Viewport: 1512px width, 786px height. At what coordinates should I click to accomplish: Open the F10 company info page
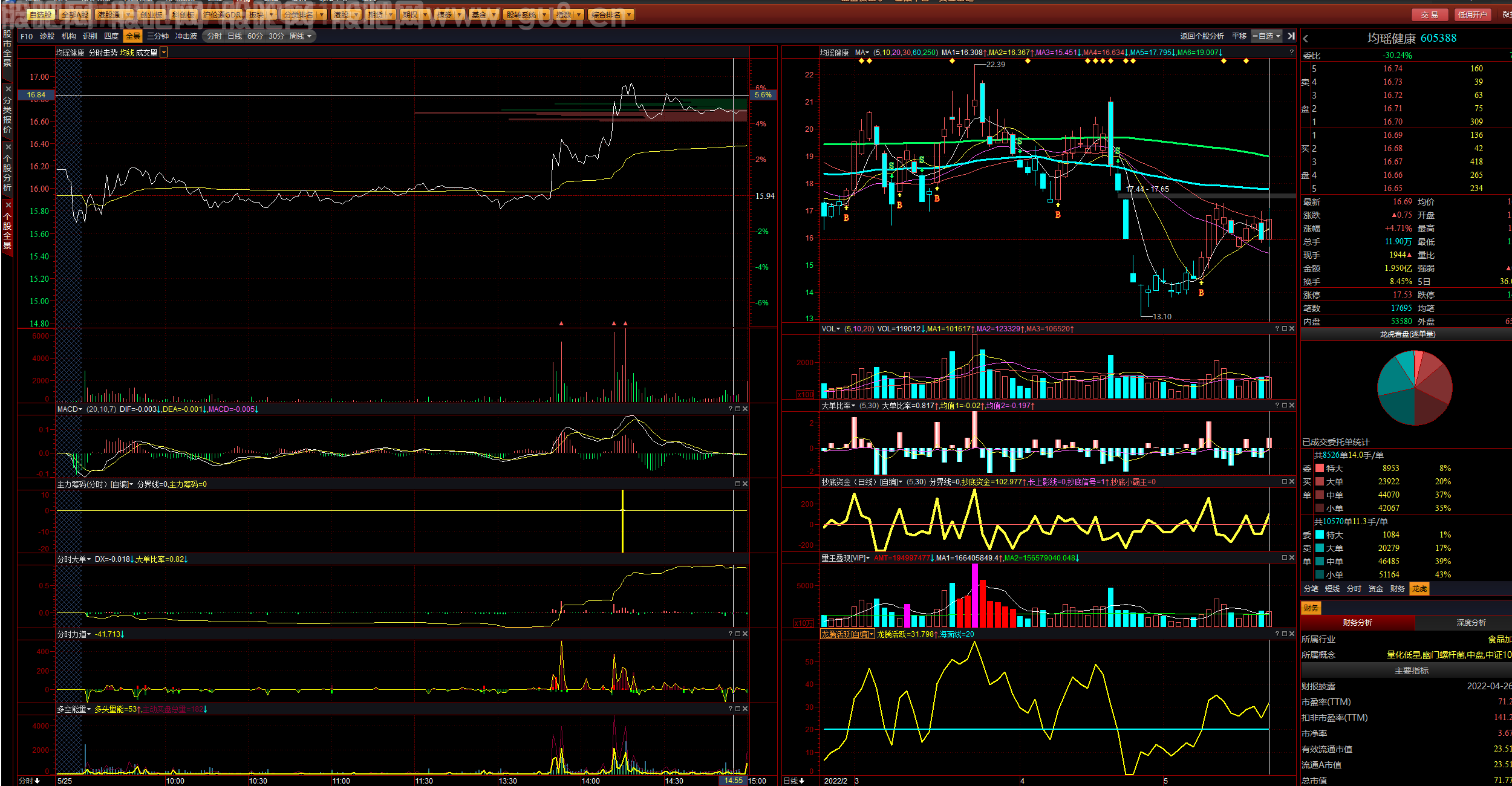click(x=27, y=36)
